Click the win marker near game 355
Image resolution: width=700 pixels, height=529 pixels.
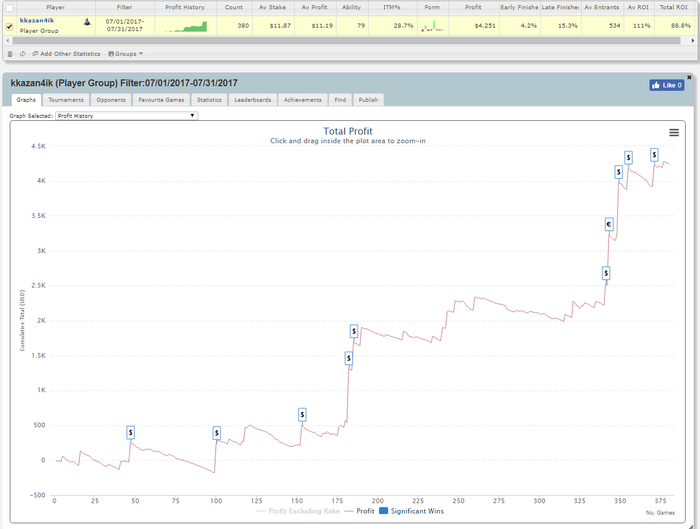(628, 158)
